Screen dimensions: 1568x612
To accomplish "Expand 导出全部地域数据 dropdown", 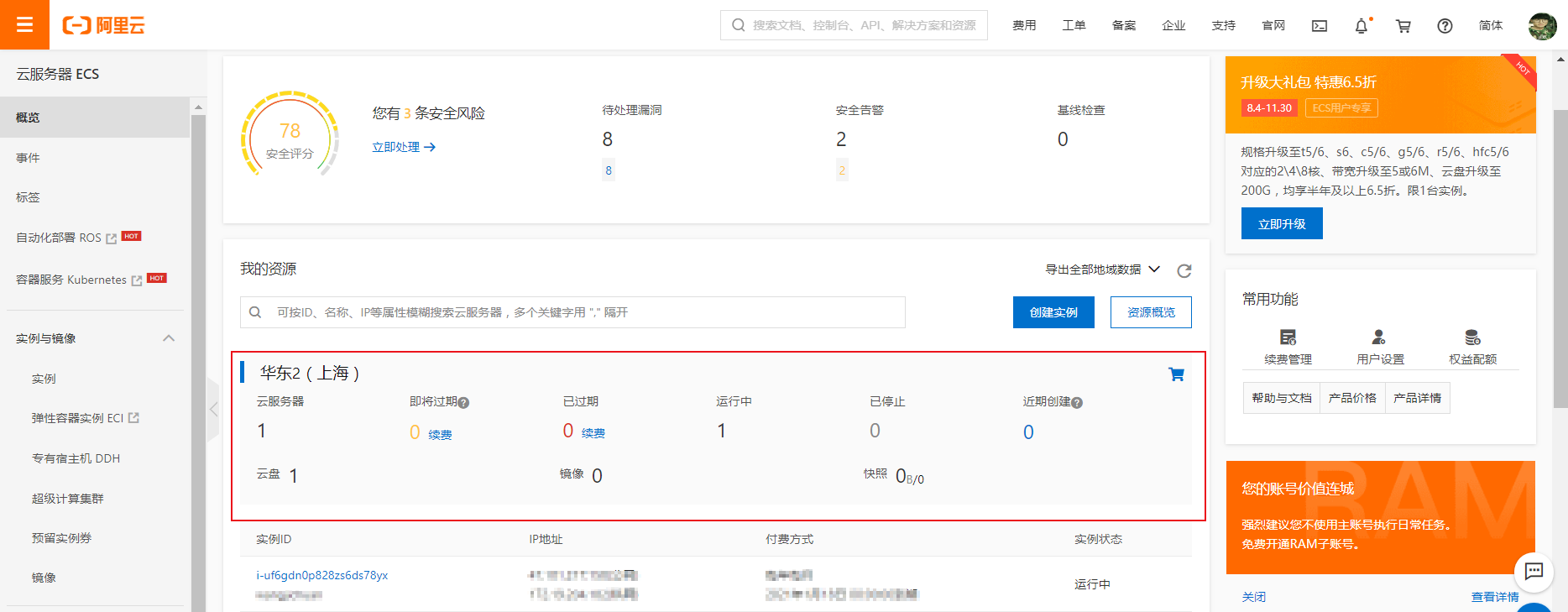I will point(1102,269).
